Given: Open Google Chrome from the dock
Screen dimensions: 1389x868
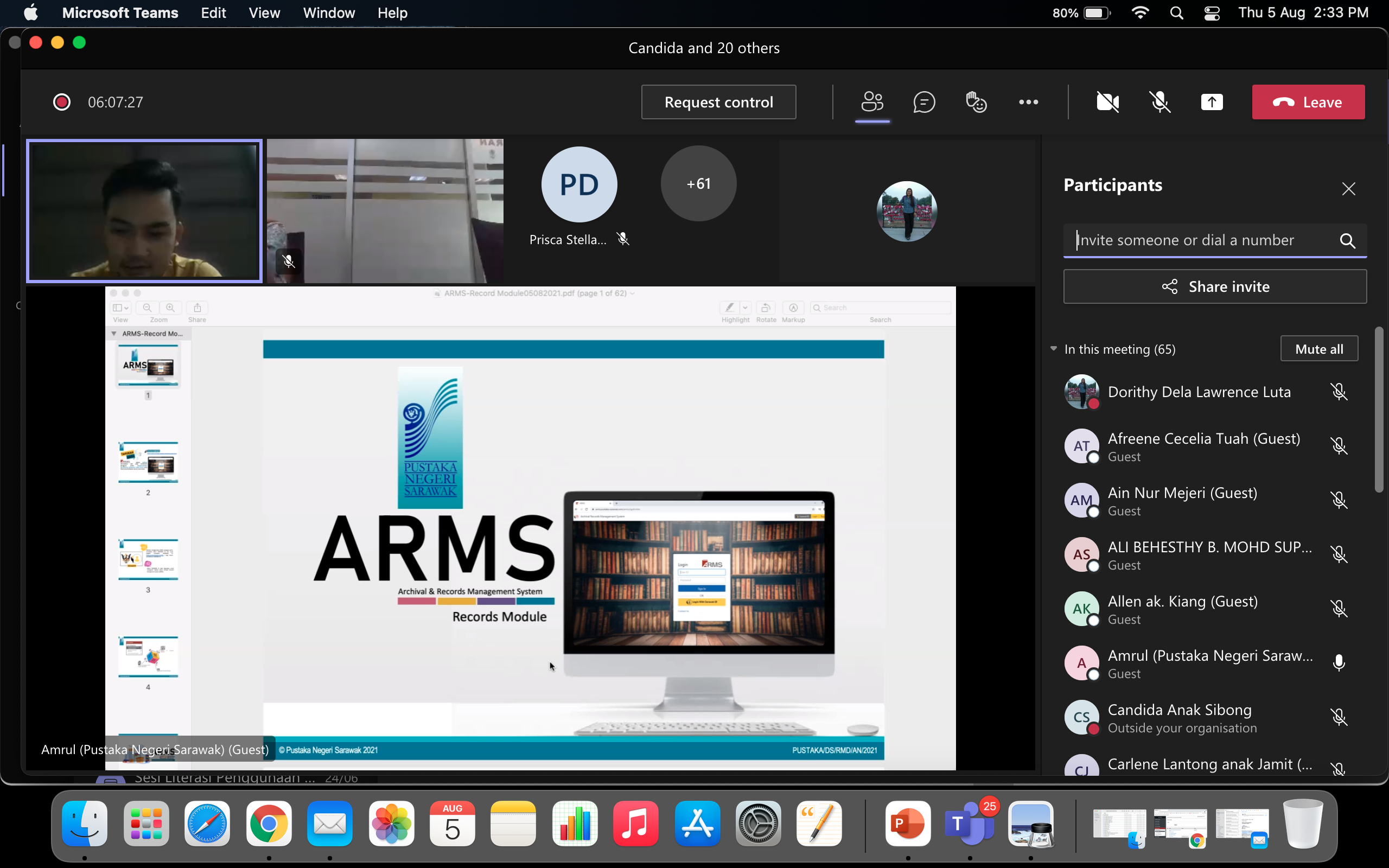Looking at the screenshot, I should (269, 824).
